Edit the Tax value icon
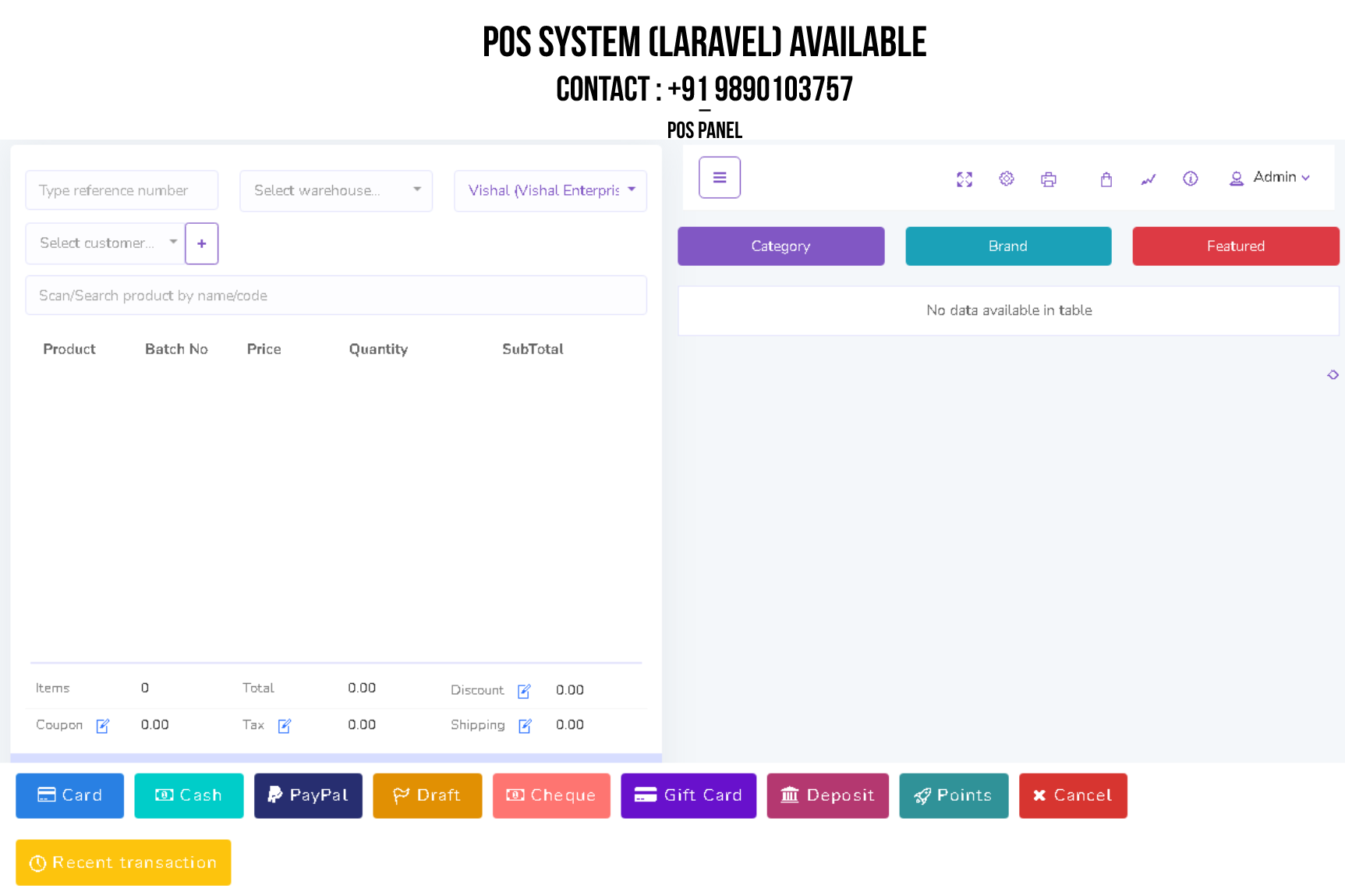This screenshot has height=896, width=1345. 285,726
